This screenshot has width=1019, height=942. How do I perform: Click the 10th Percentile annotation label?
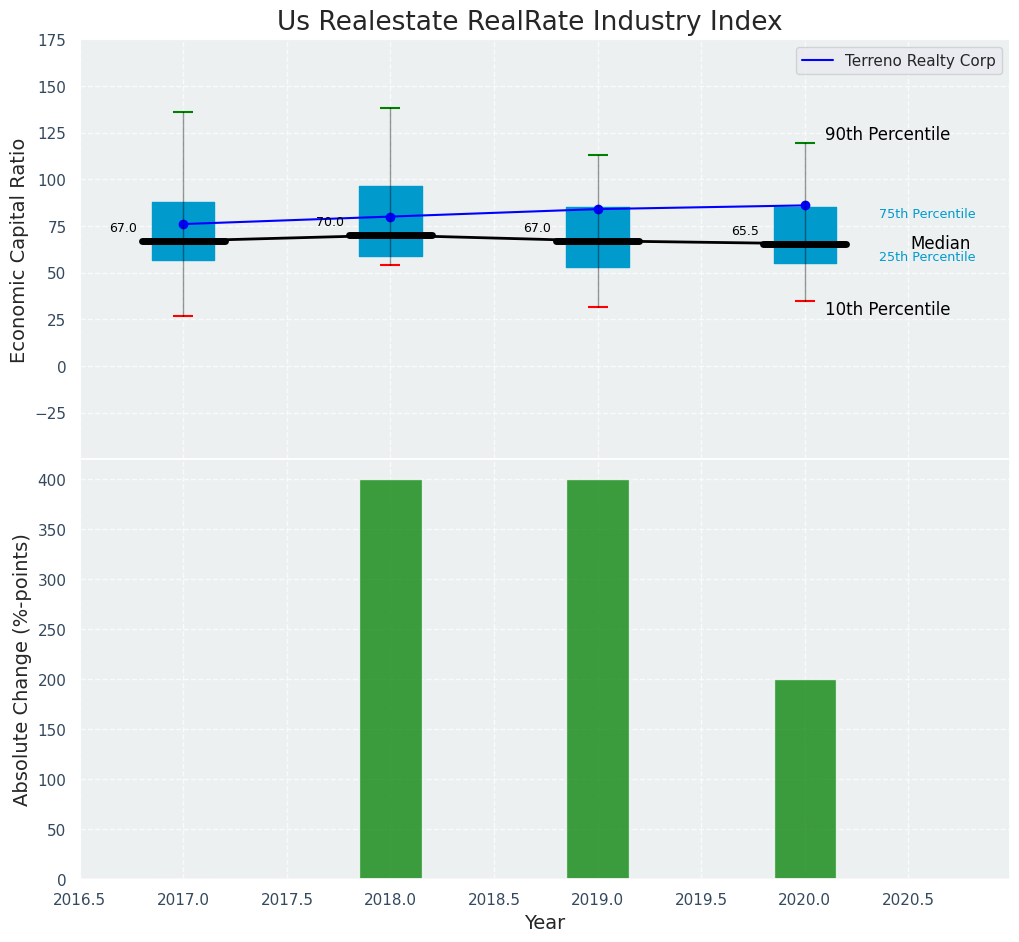tap(887, 309)
